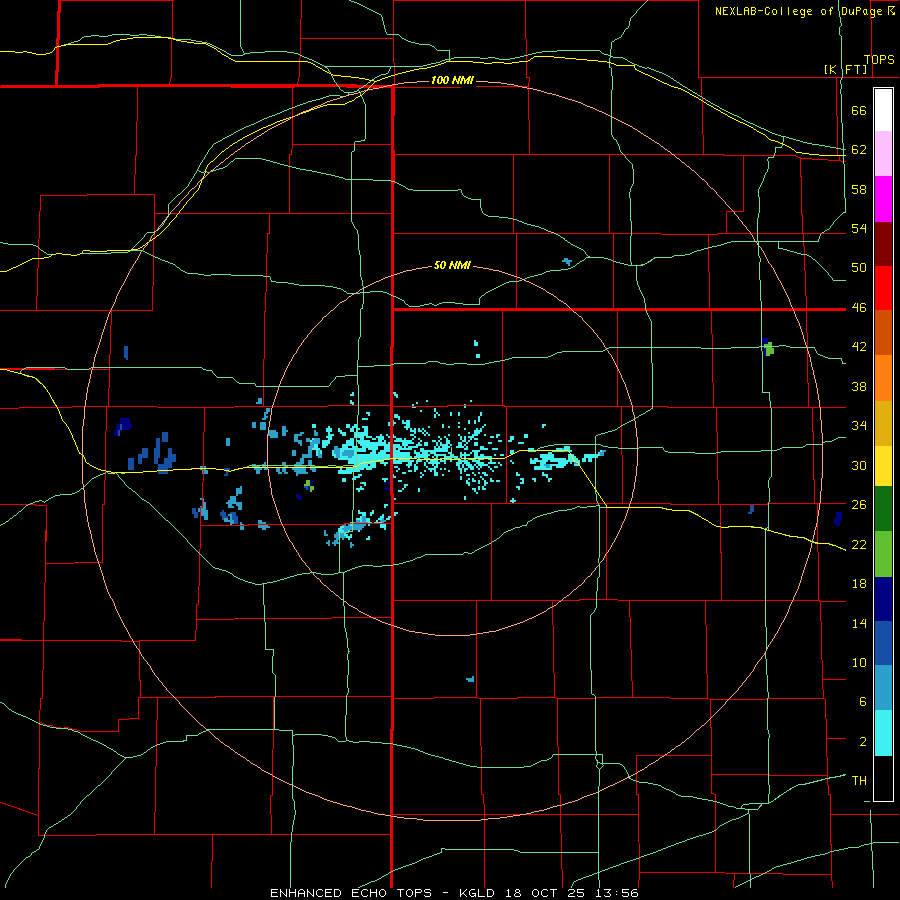The width and height of the screenshot is (900, 900).
Task: Click the NEXLAB-College of DuPage credit text
Action: tap(804, 11)
